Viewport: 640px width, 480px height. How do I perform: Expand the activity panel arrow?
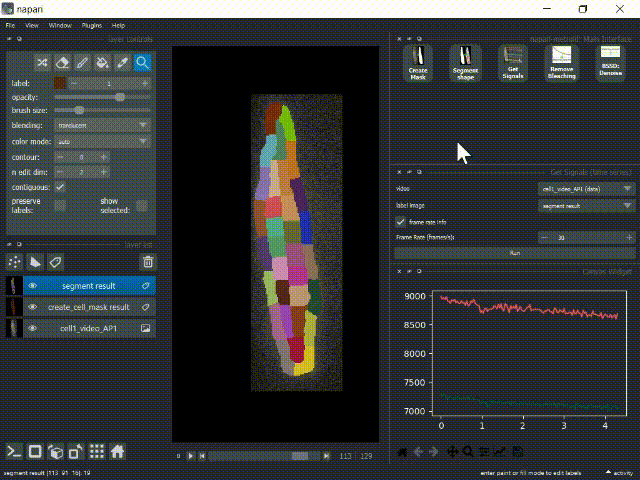coord(608,472)
